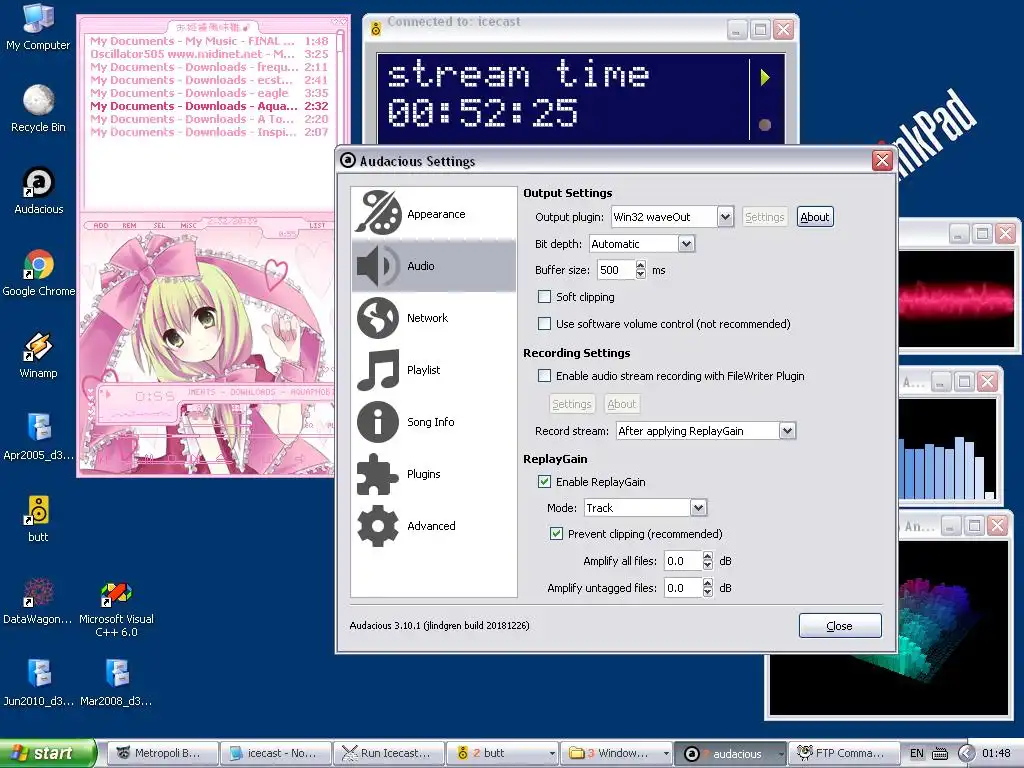Click the record dot in butt window

(x=765, y=125)
